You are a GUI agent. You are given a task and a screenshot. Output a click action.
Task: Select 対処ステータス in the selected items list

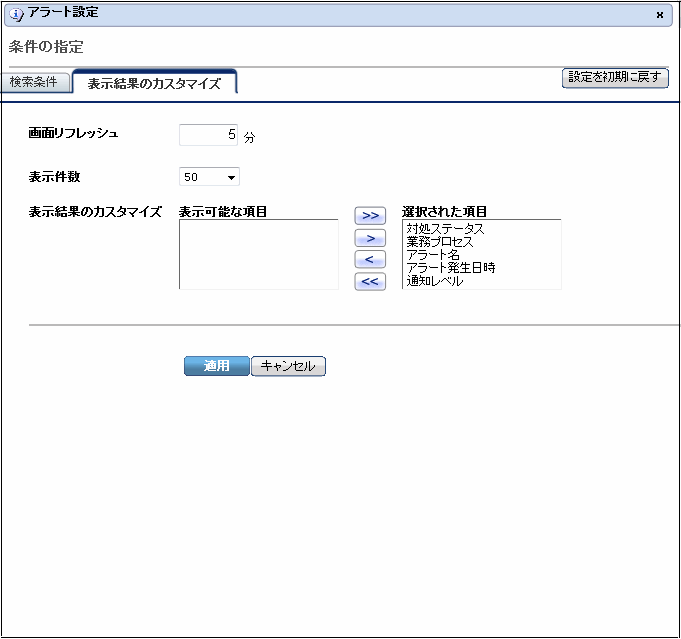click(x=445, y=229)
